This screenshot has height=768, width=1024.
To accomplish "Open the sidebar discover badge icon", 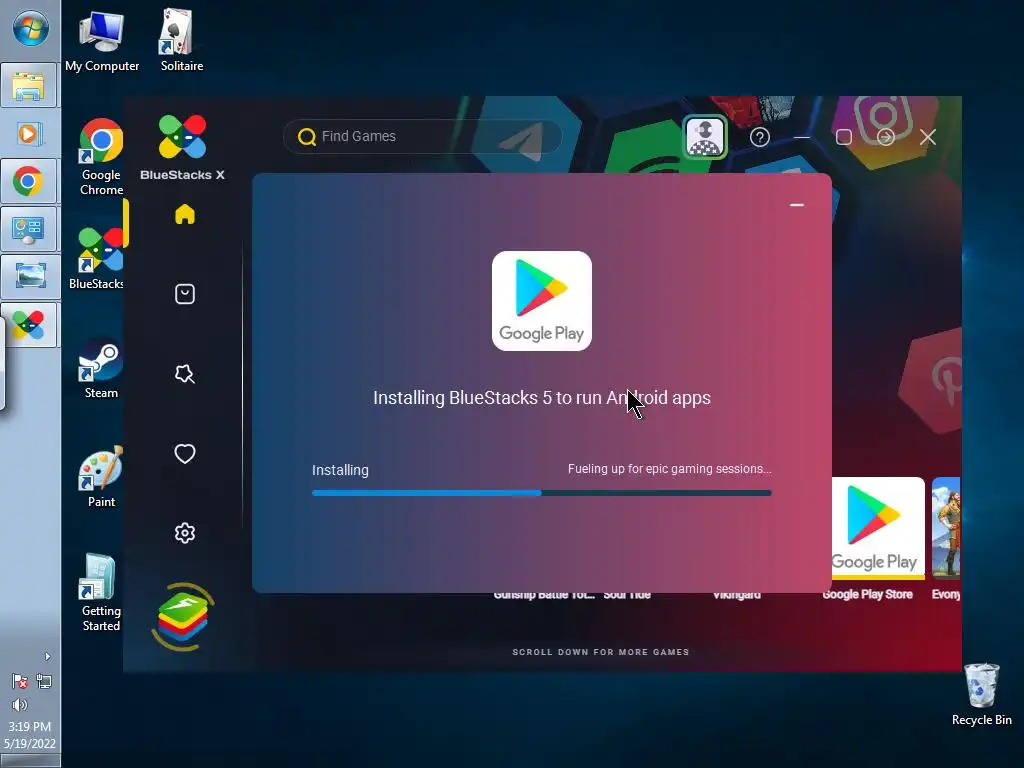I will tap(185, 374).
